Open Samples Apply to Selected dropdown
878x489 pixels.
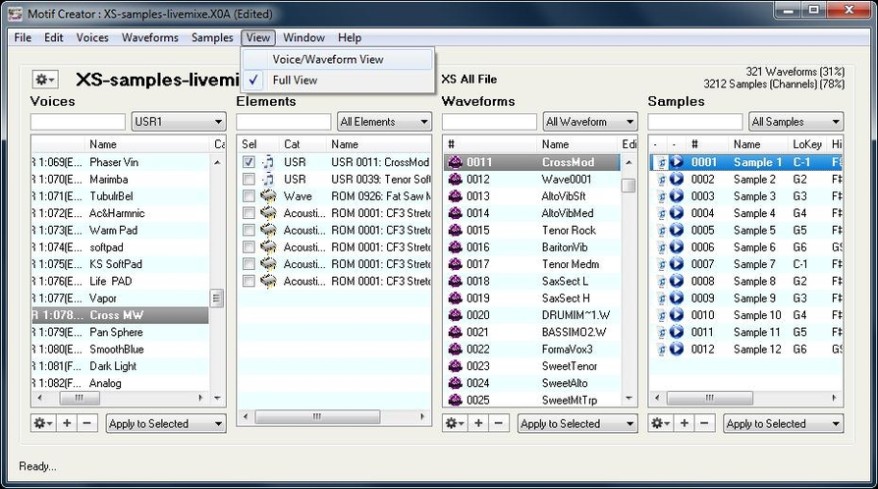coord(783,423)
